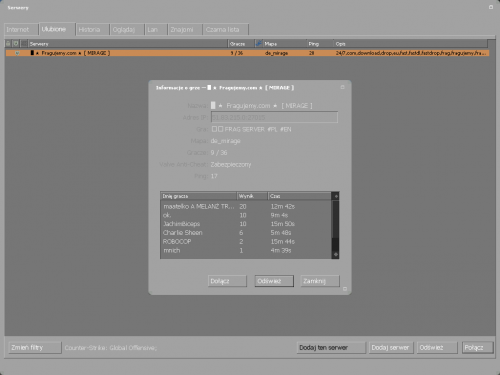The height and width of the screenshot is (375, 500).
Task: Sort by password lock column icon
Action: click(x=8, y=44)
